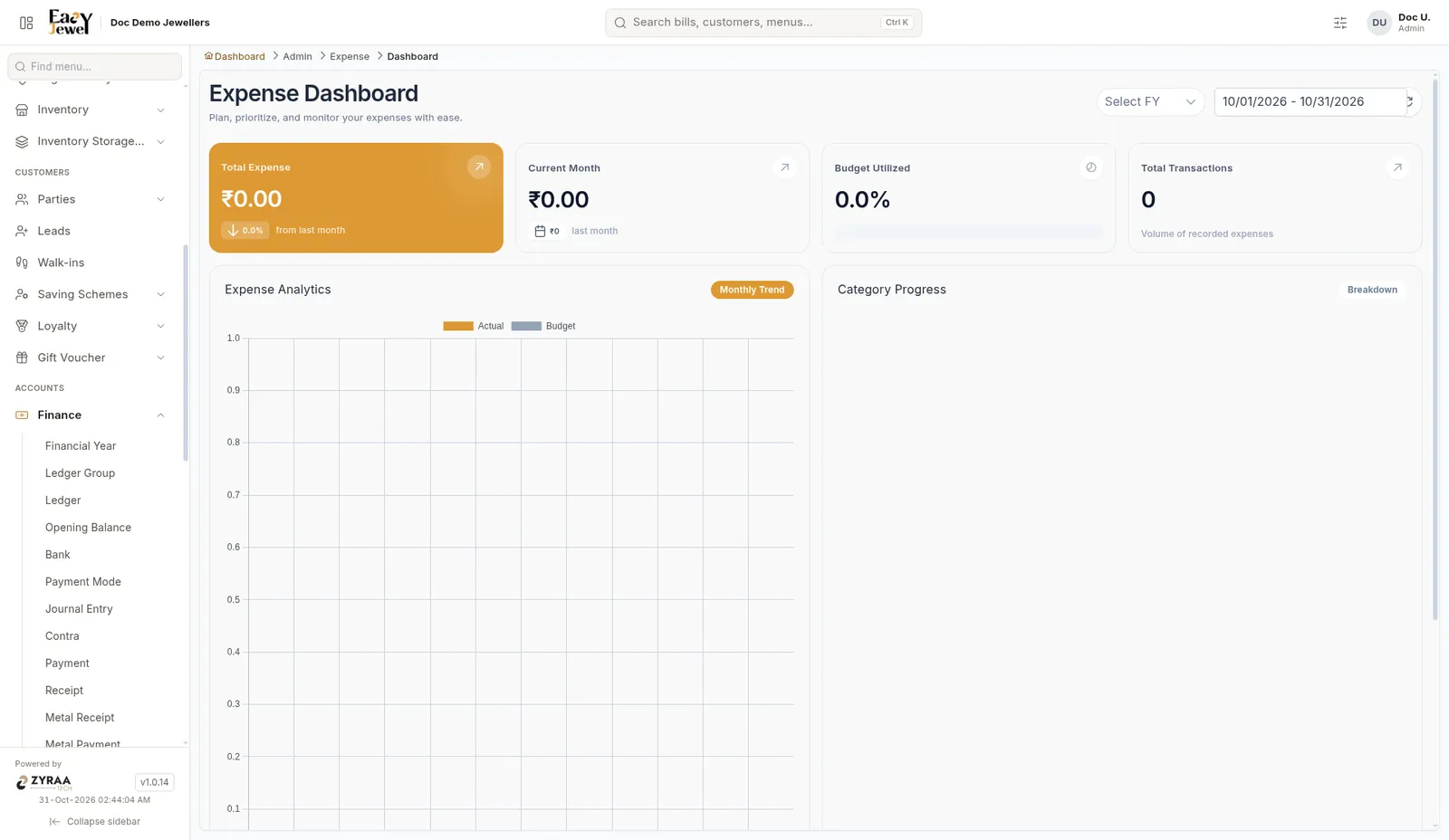The image size is (1449, 840).
Task: Toggle the Budget series in chart legend
Action: (x=543, y=326)
